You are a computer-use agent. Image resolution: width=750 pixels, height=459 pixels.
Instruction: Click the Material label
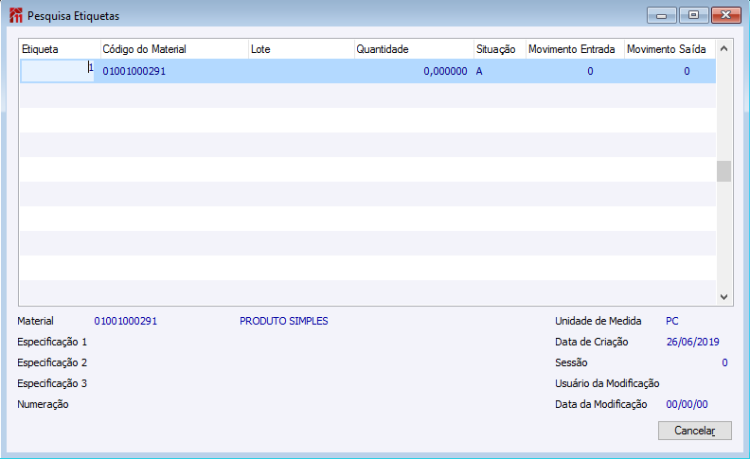coord(35,321)
